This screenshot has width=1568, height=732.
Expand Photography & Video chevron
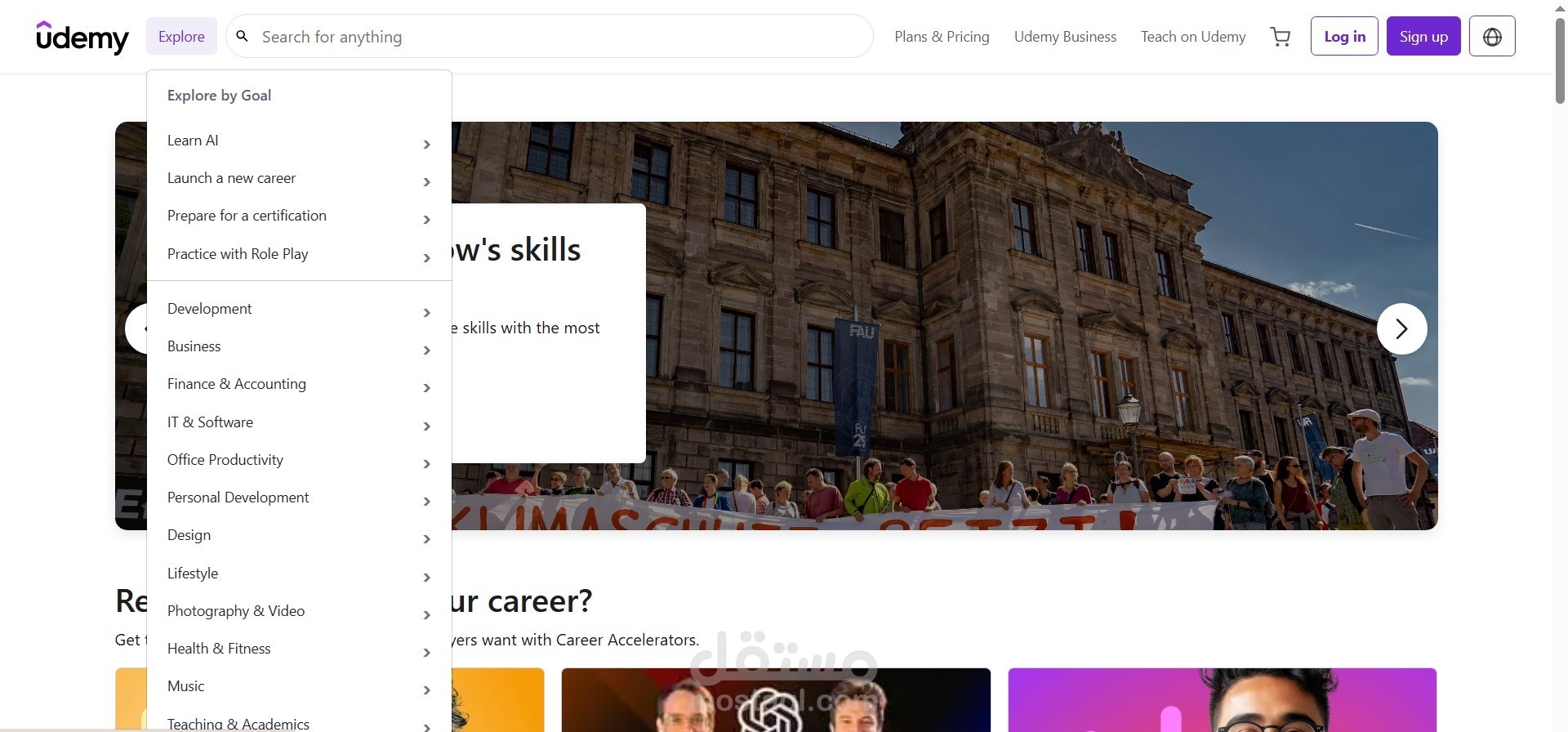tap(426, 615)
